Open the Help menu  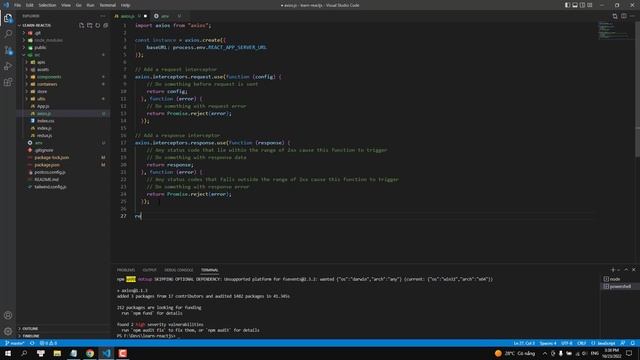pos(125,5)
